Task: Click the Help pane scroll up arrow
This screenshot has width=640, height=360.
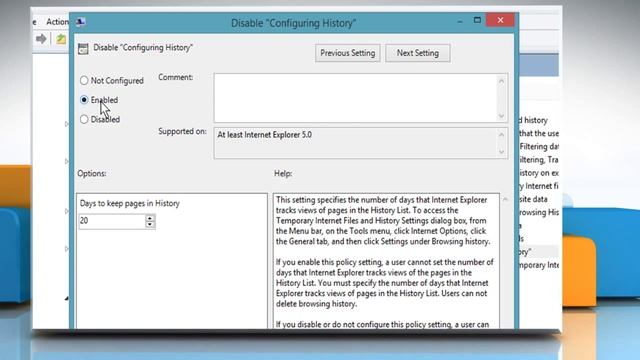Action: 505,199
